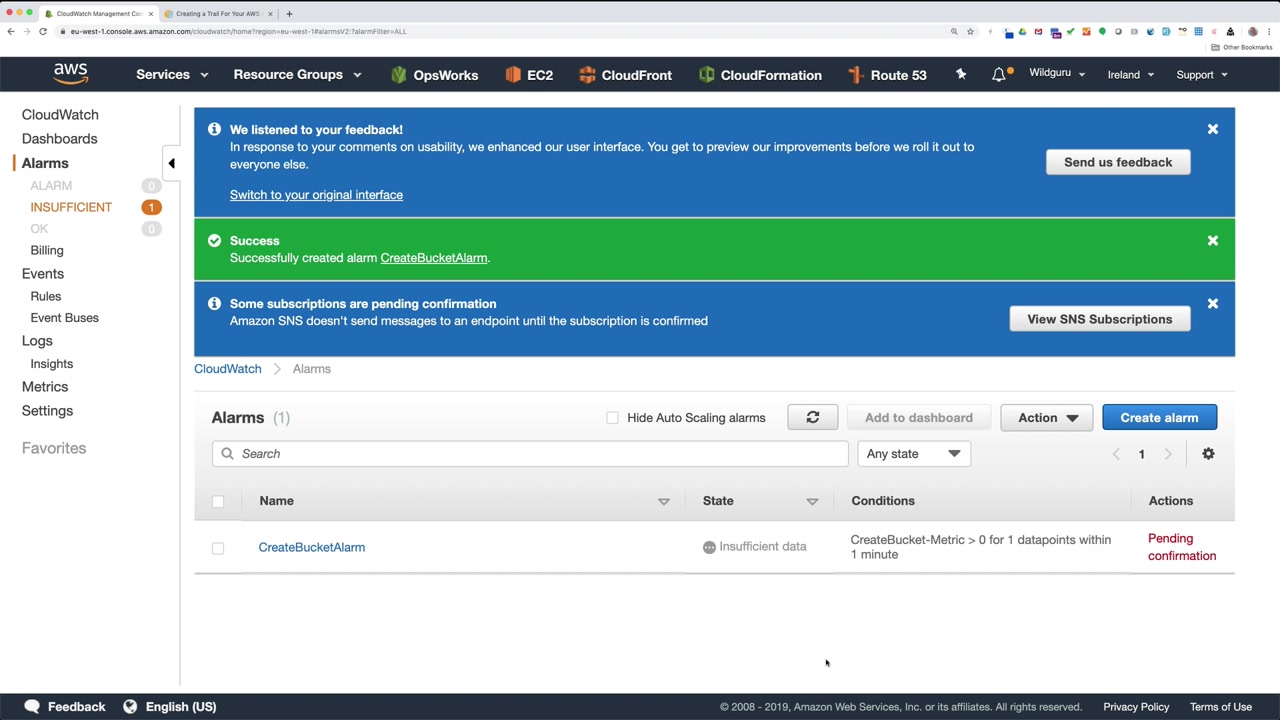Open alarms table settings gear
Viewport: 1280px width, 720px height.
point(1208,454)
